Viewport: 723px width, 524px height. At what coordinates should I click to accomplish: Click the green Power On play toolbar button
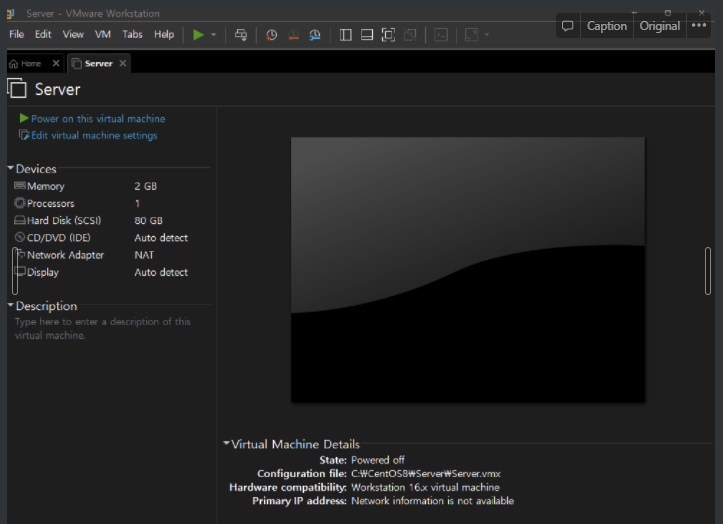[198, 35]
